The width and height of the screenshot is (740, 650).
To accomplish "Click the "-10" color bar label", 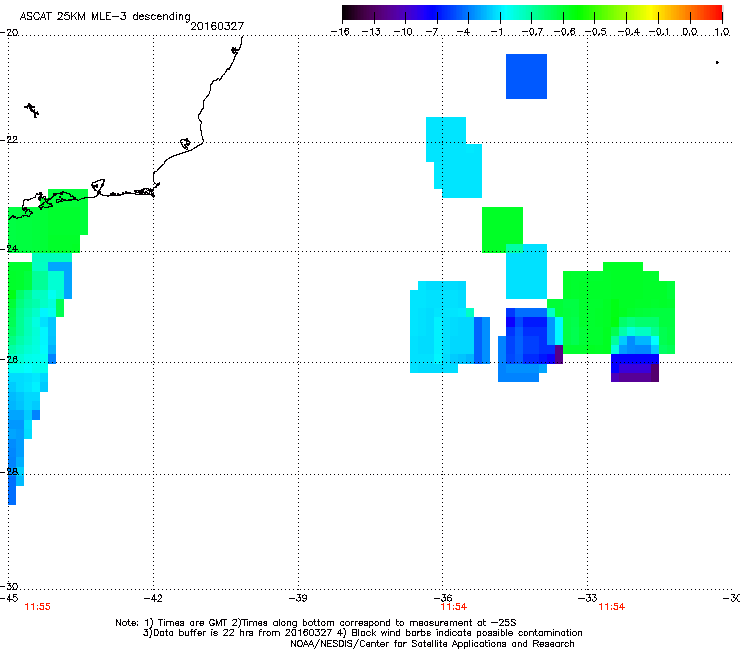I will 403,32.
